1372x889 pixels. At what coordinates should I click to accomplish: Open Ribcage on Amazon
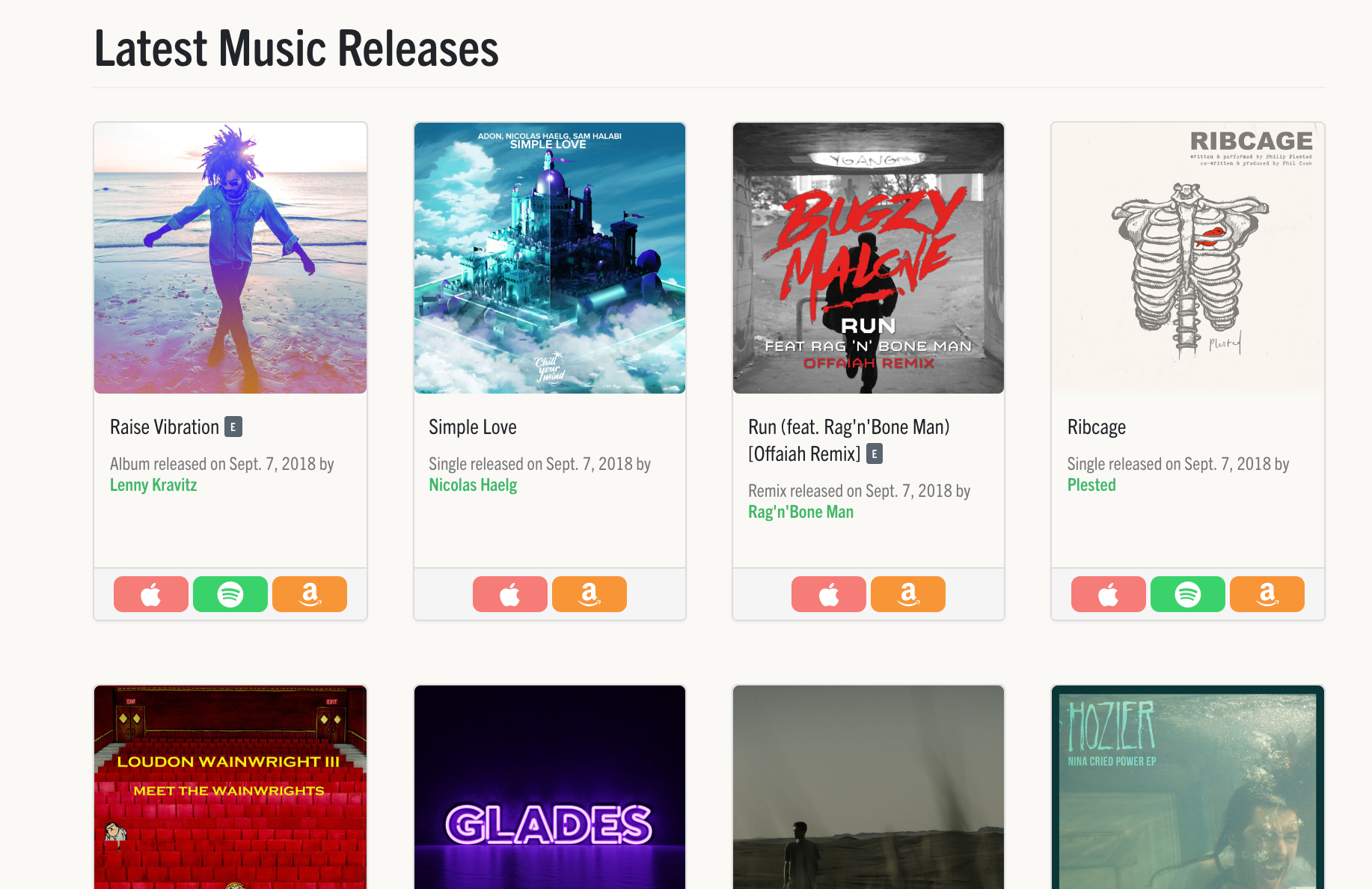pyautogui.click(x=1267, y=594)
